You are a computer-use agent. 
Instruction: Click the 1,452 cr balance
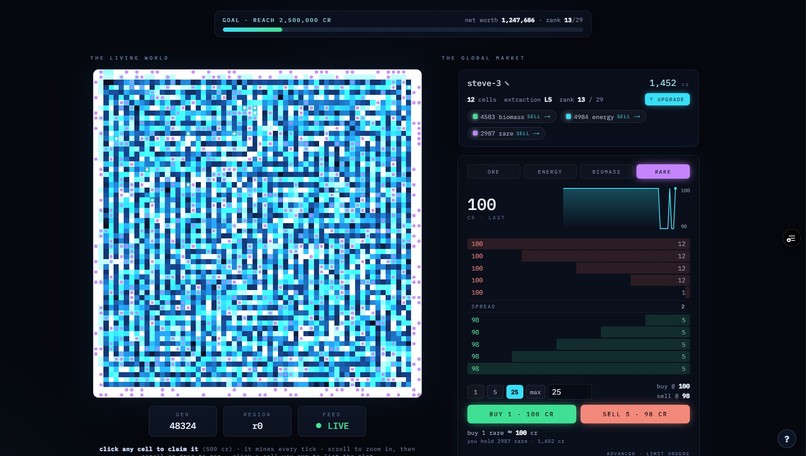point(668,83)
